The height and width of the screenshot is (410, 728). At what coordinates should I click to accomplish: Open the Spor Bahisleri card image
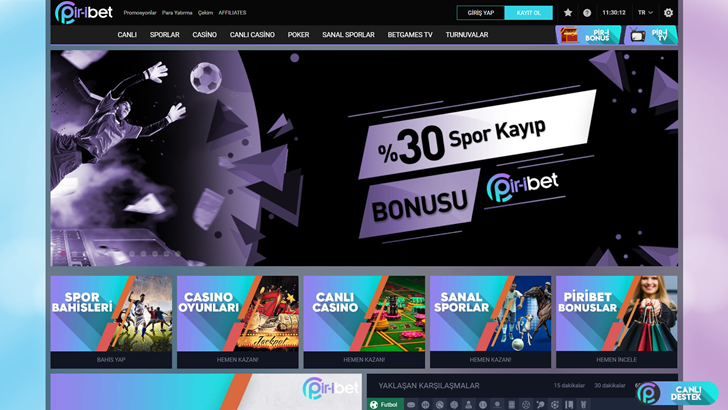click(x=111, y=313)
